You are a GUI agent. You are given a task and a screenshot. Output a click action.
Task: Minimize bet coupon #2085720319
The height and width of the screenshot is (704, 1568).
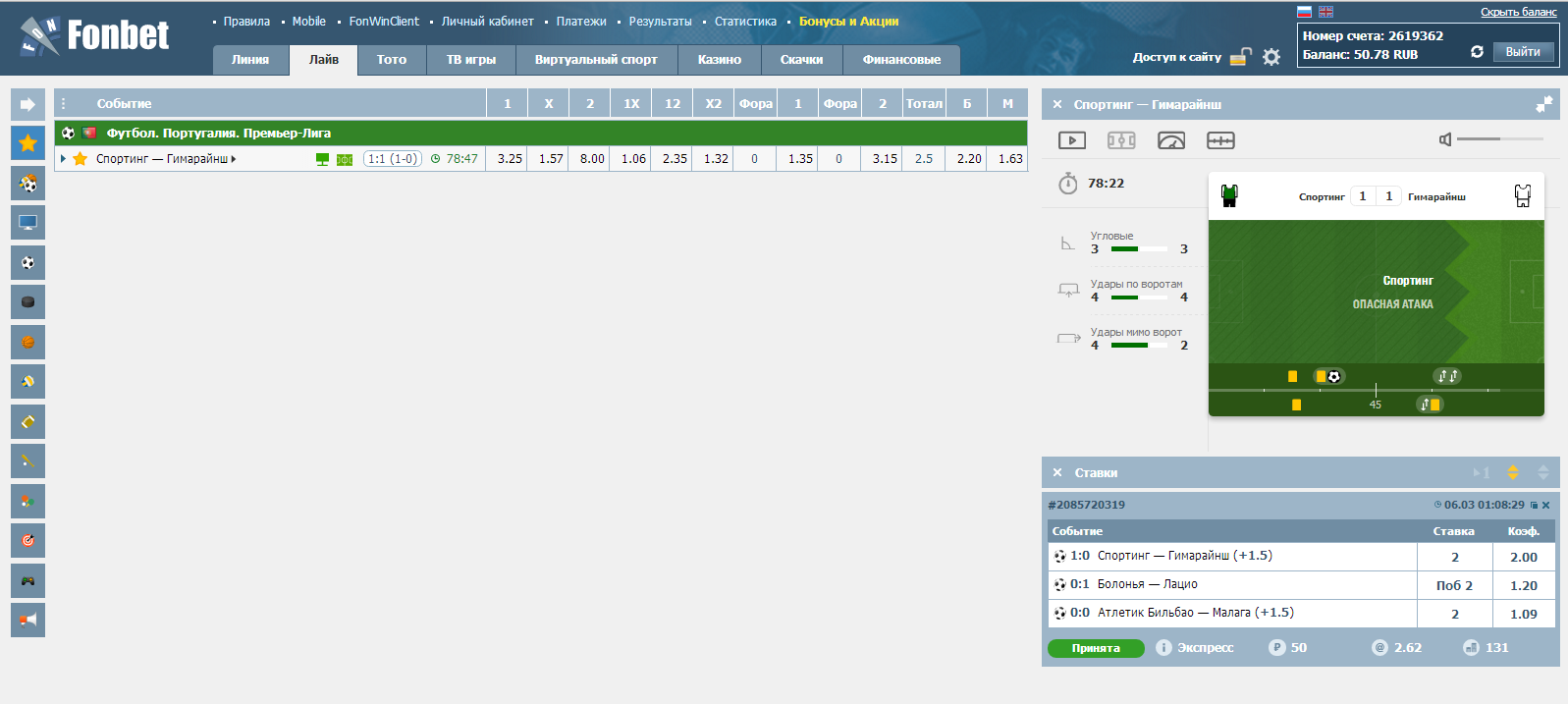[x=1534, y=505]
